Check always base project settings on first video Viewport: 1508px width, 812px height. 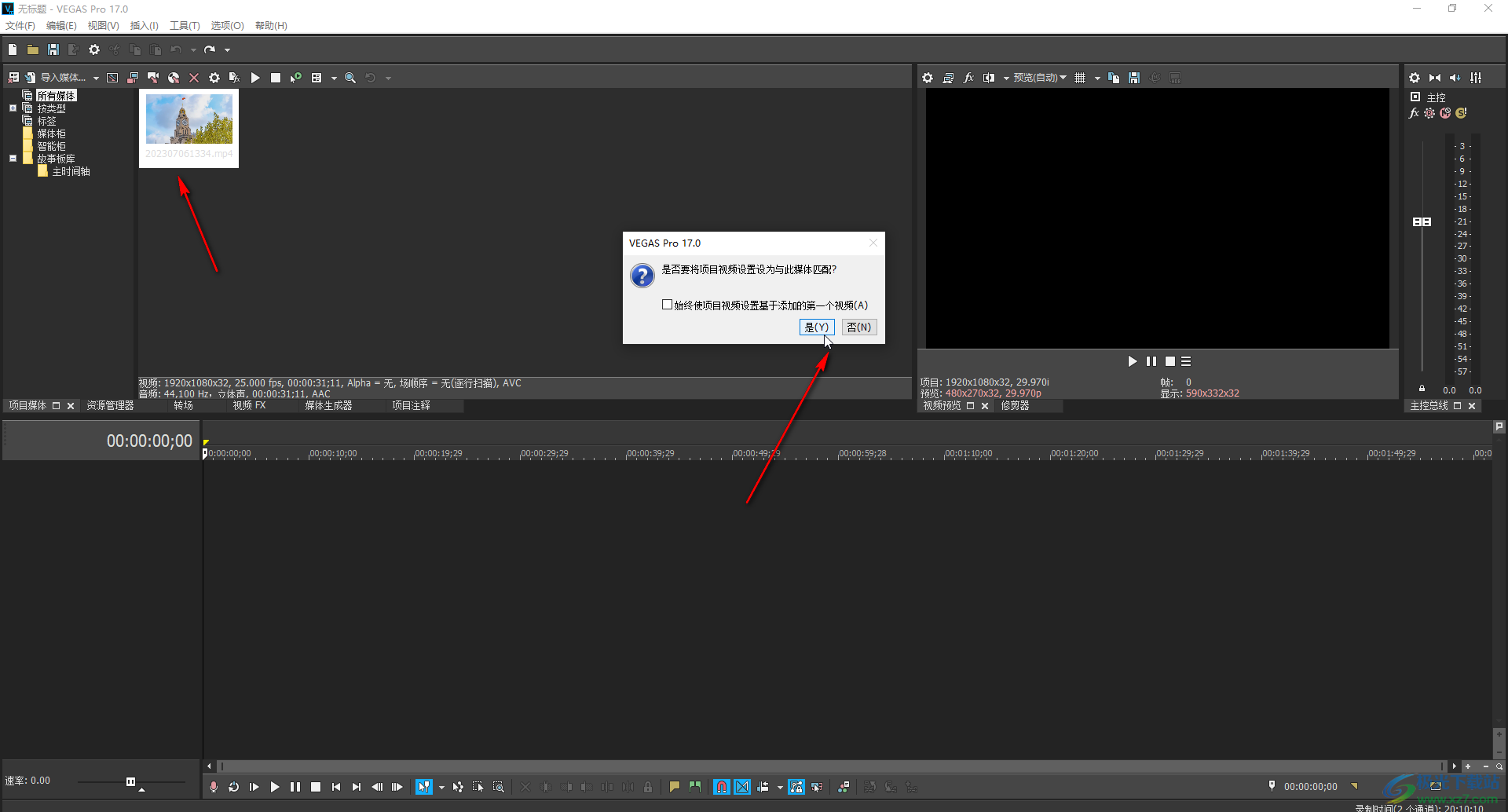pos(667,305)
